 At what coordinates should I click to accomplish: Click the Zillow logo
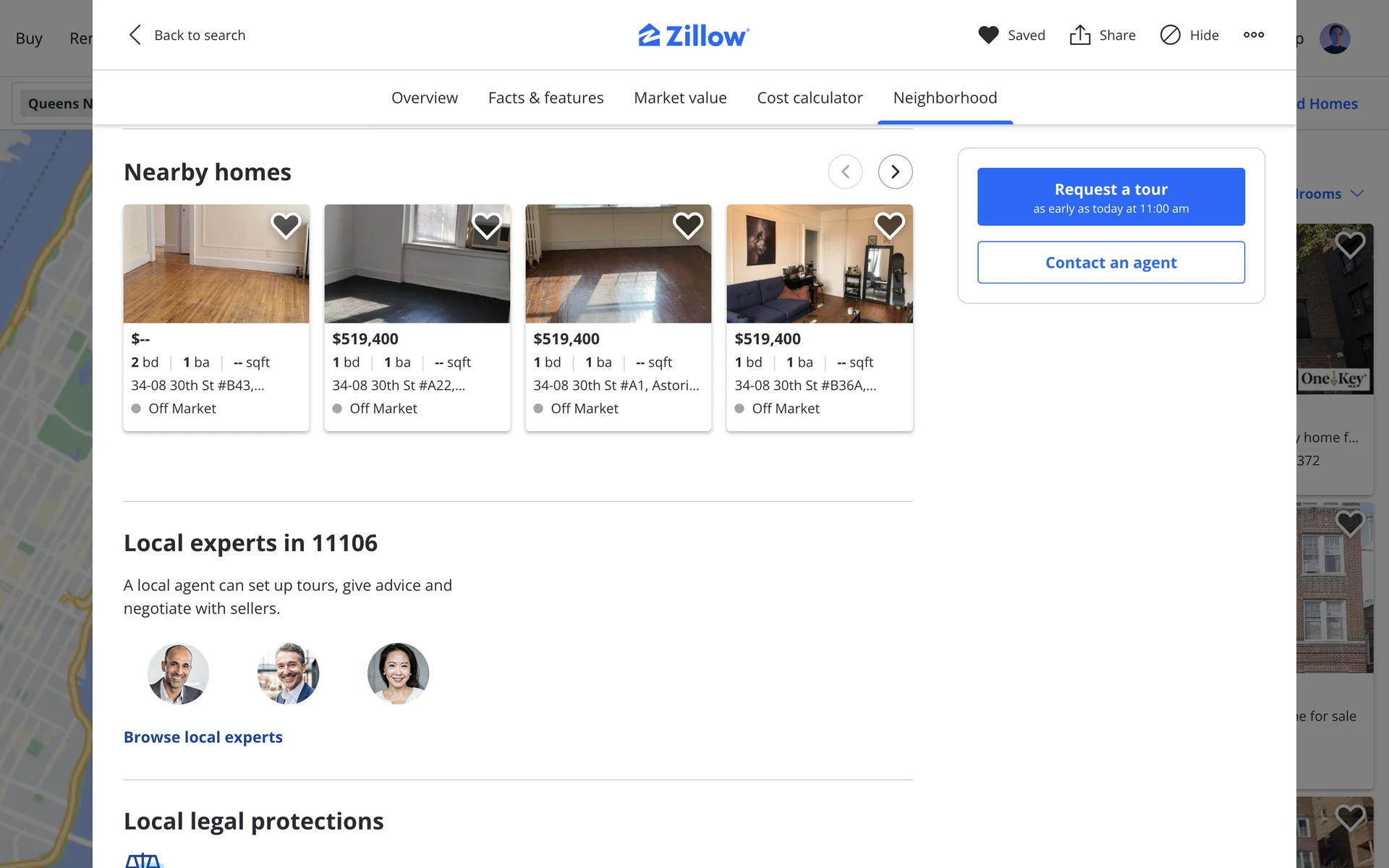[693, 35]
